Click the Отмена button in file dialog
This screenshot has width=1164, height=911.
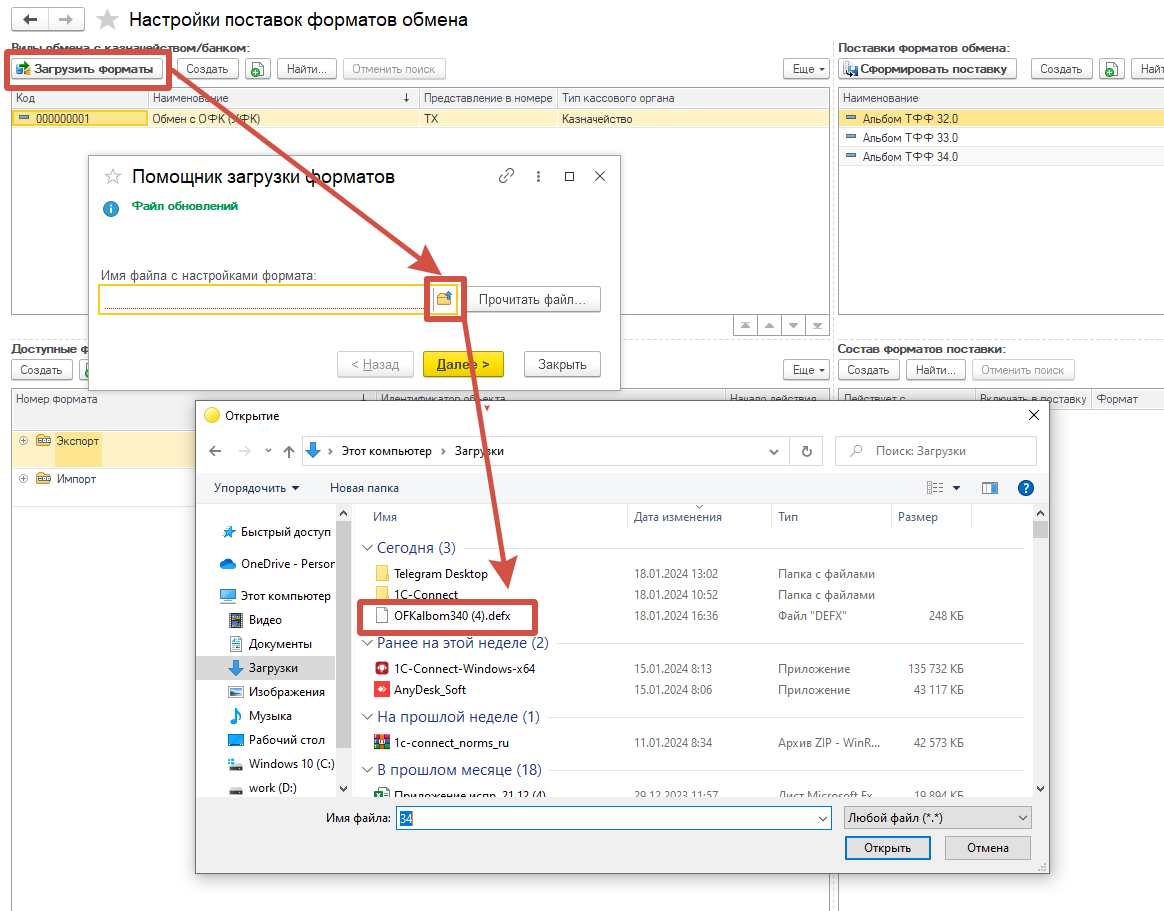coord(987,848)
